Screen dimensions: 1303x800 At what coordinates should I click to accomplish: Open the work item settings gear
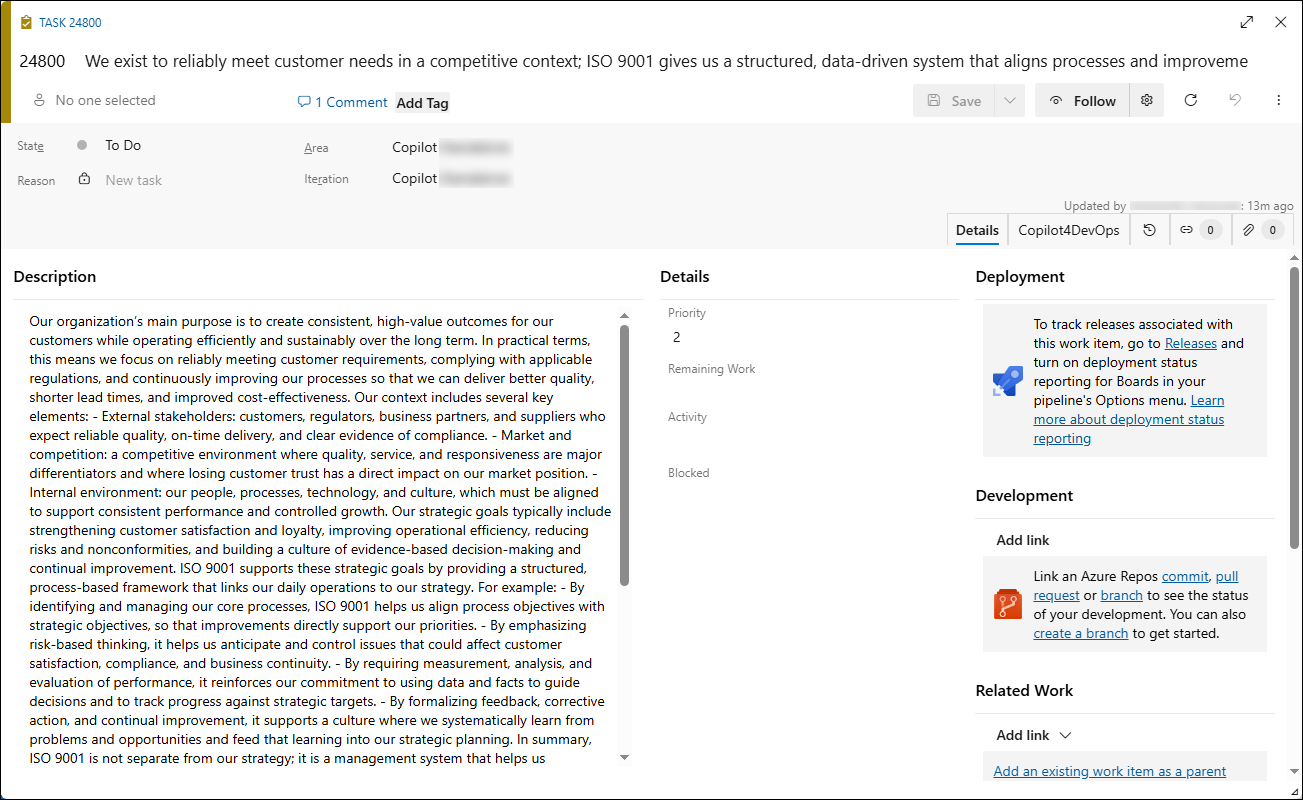(1147, 100)
